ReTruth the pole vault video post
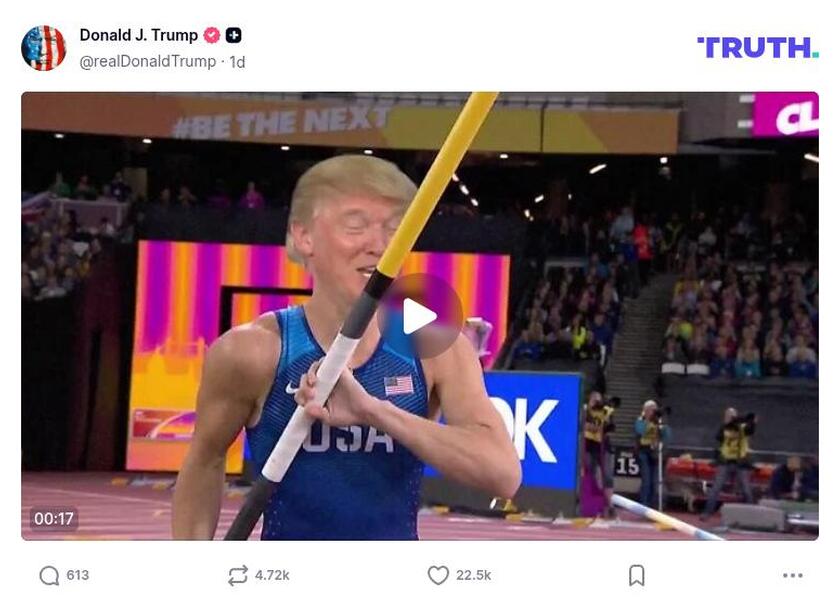Screen dimensions: 840x615 pyautogui.click(x=237, y=574)
